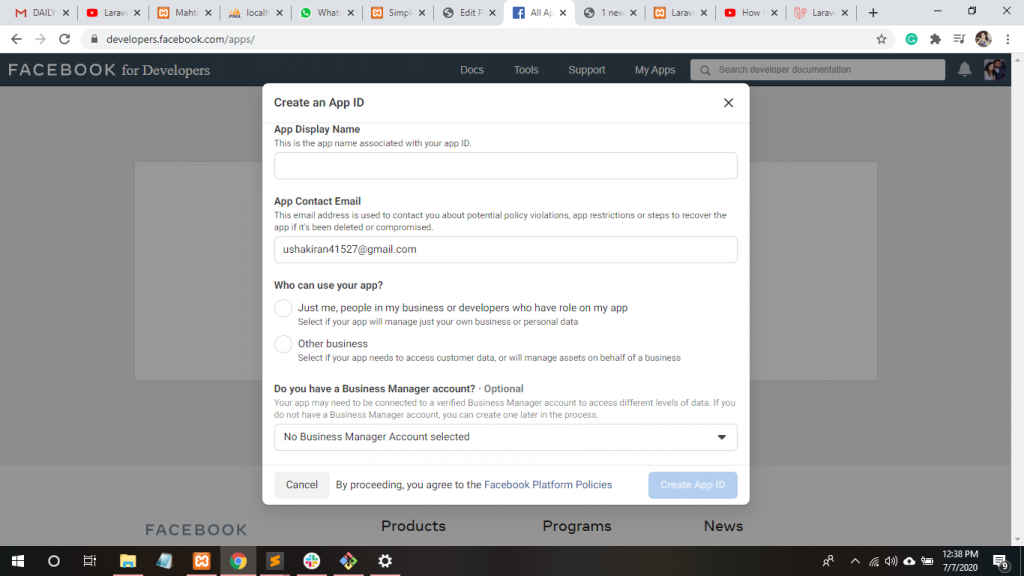
Task: Click the Chrome icon in the taskbar
Action: tap(238, 561)
